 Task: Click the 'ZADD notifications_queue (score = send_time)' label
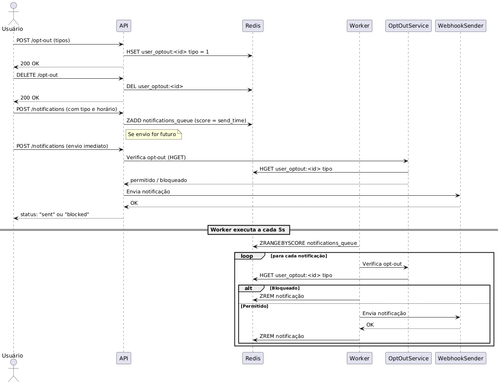point(186,120)
